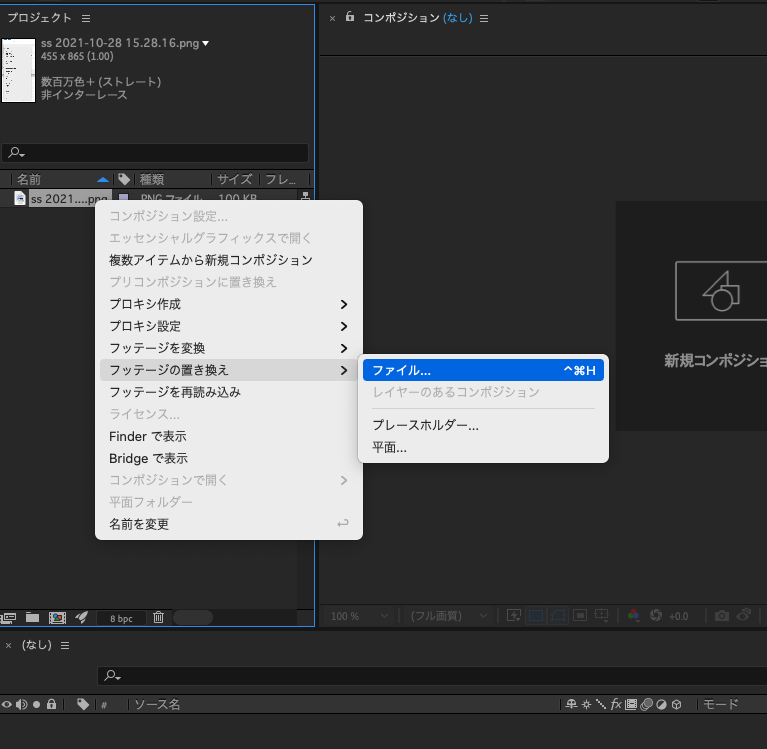
Task: Click the label color swatch of the PNG item
Action: [x=123, y=199]
